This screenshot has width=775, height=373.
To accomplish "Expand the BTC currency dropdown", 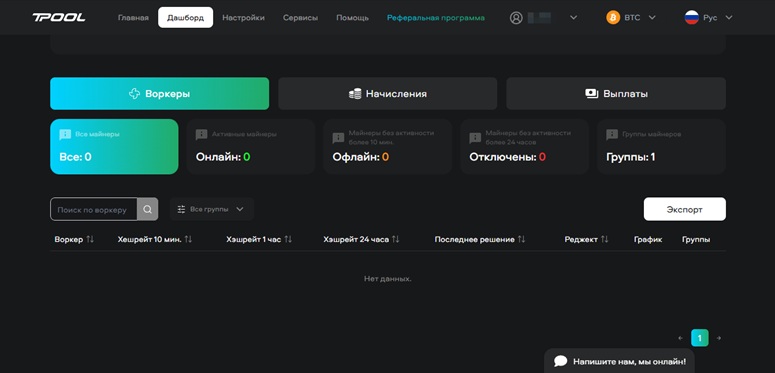I will click(x=651, y=18).
